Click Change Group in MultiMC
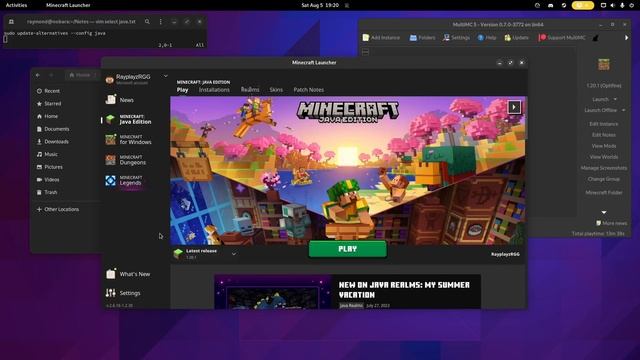Viewport: 640px width, 360px height. (604, 179)
